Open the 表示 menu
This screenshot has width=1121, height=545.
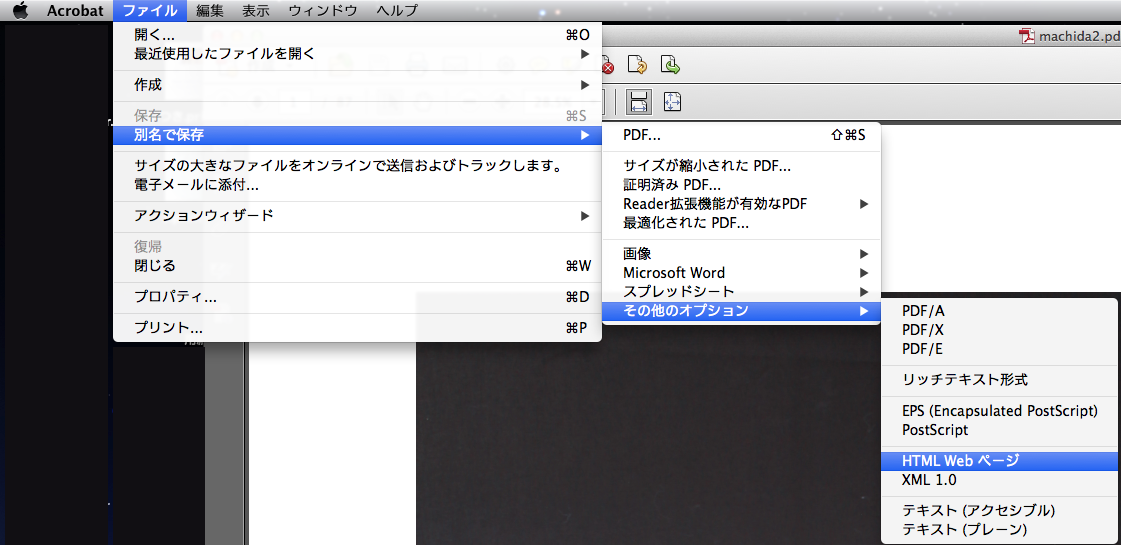(255, 10)
